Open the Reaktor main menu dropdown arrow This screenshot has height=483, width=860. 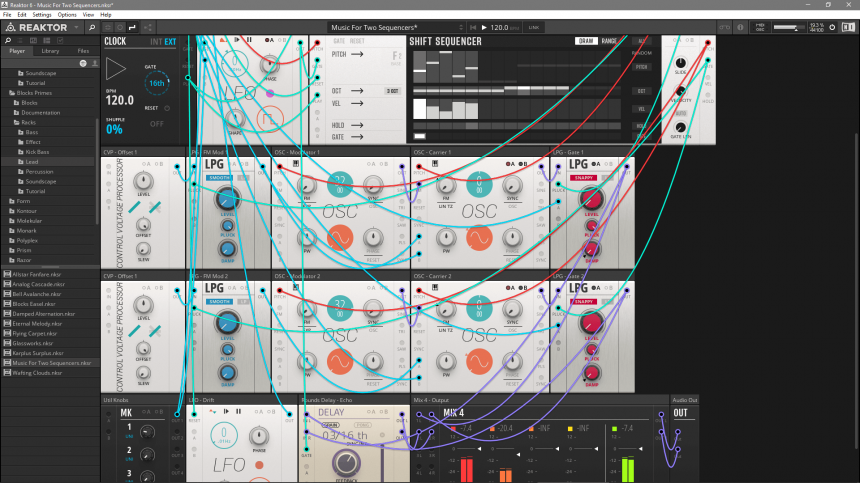click(x=76, y=27)
